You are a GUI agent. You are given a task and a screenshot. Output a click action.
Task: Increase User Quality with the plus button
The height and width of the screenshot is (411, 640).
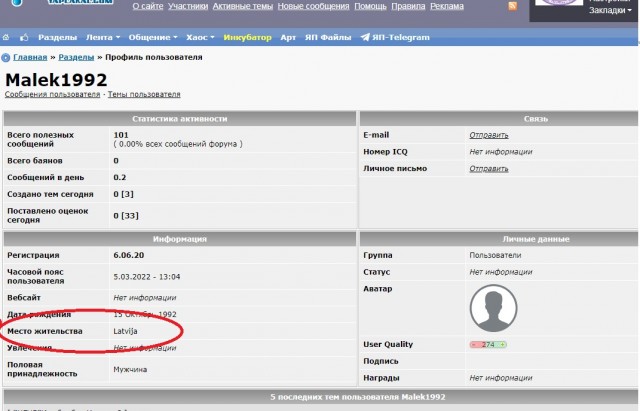(502, 344)
